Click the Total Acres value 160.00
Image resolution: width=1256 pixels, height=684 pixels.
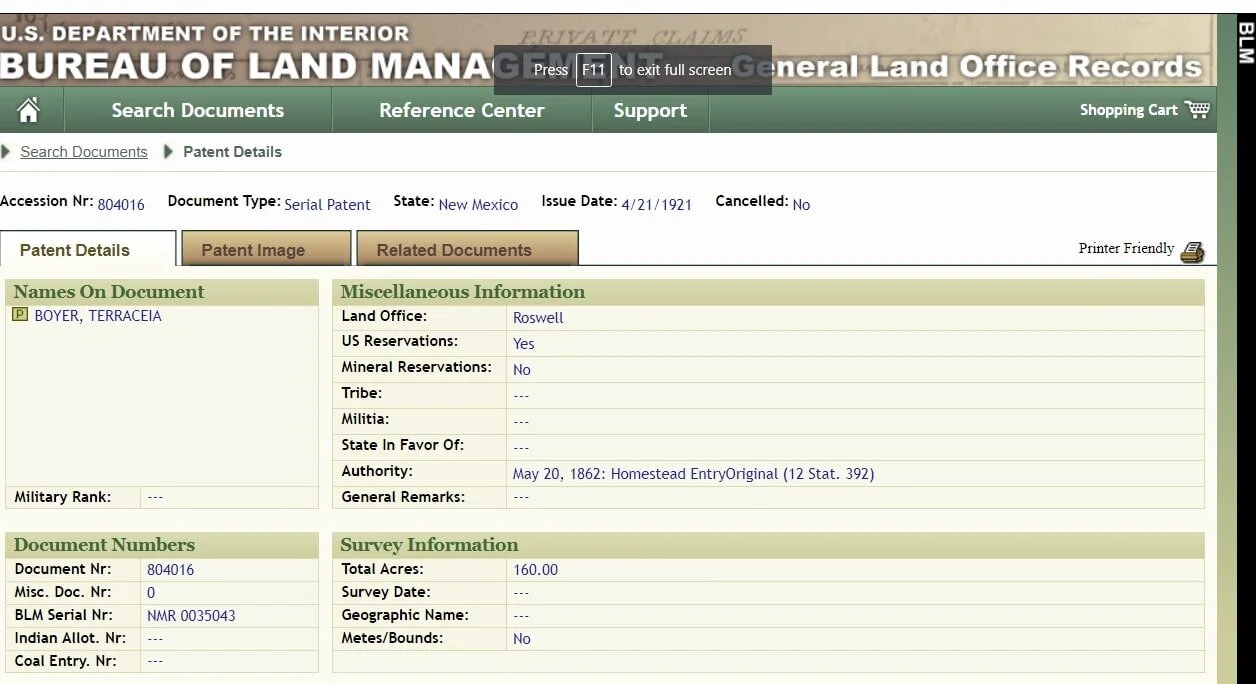(x=535, y=570)
